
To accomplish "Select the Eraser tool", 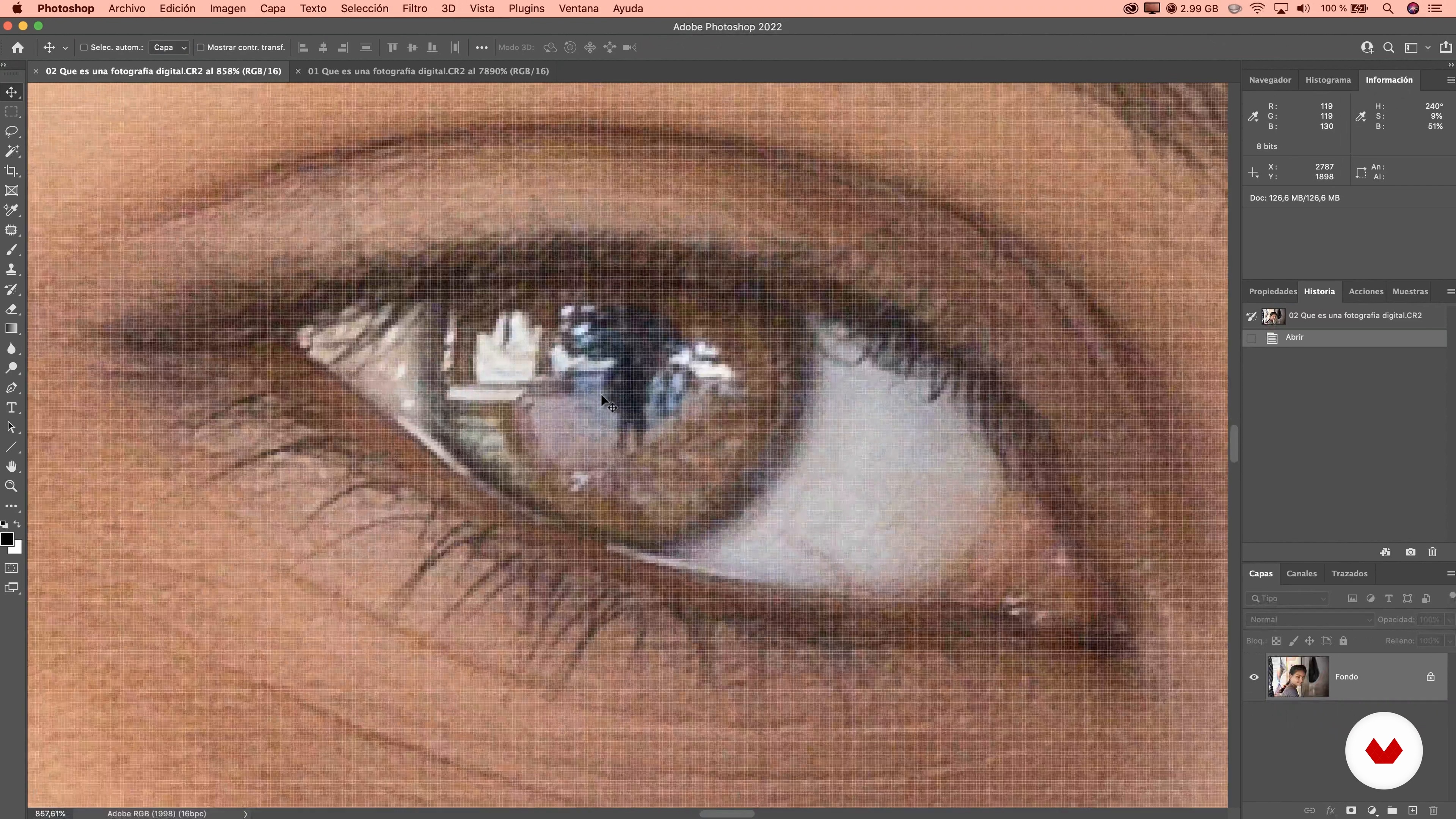I will [x=11, y=309].
